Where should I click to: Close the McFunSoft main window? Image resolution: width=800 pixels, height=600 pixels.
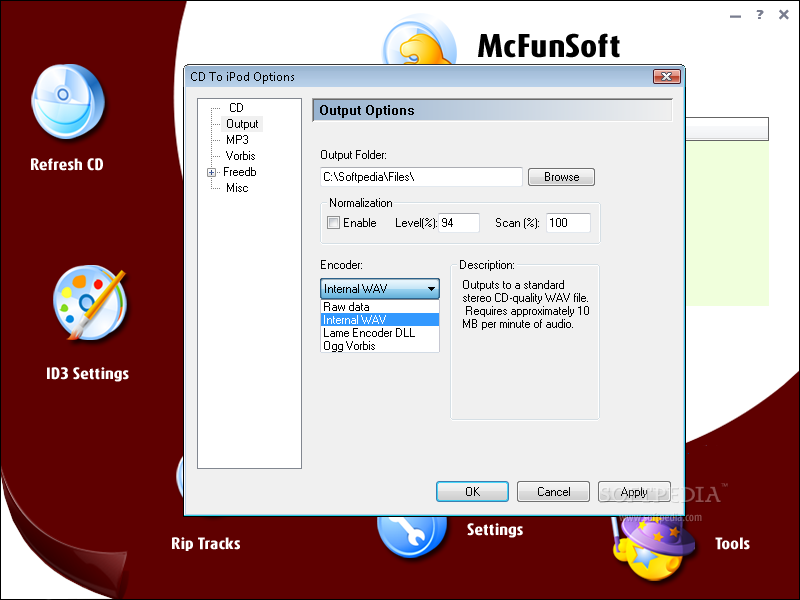[x=784, y=14]
